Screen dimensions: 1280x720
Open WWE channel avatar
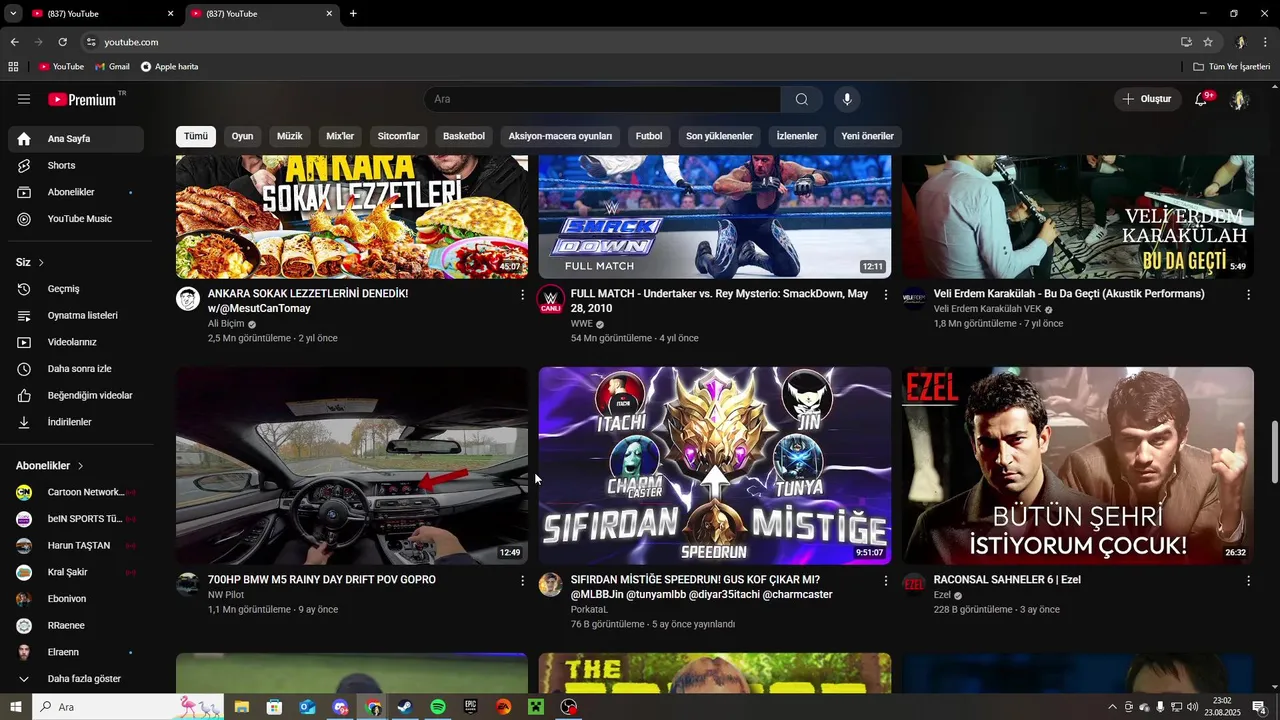click(x=551, y=298)
